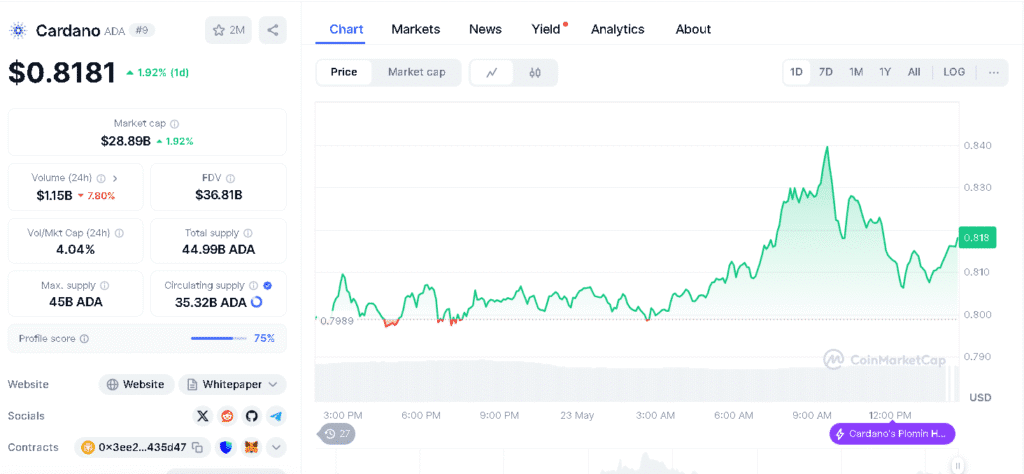The width and height of the screenshot is (1024, 474).
Task: Click the $36.81B FDV value
Action: tap(219, 195)
